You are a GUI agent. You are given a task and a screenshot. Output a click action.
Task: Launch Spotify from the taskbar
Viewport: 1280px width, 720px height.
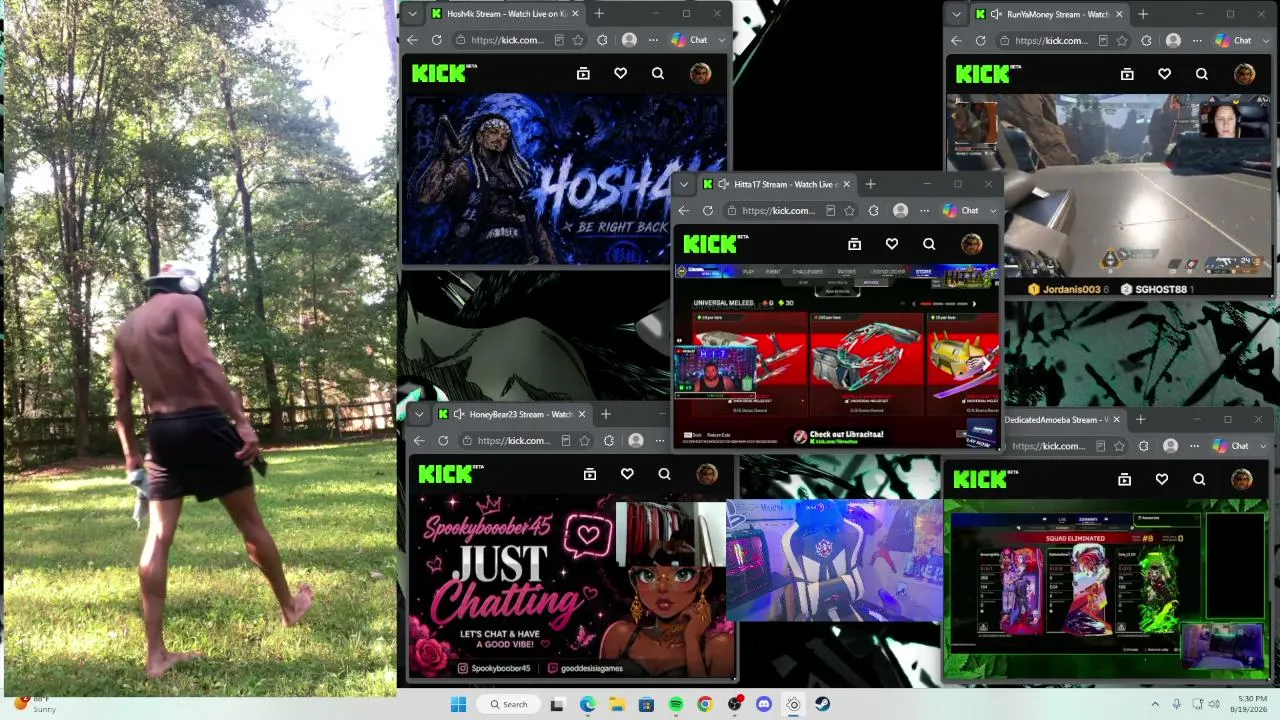(676, 704)
